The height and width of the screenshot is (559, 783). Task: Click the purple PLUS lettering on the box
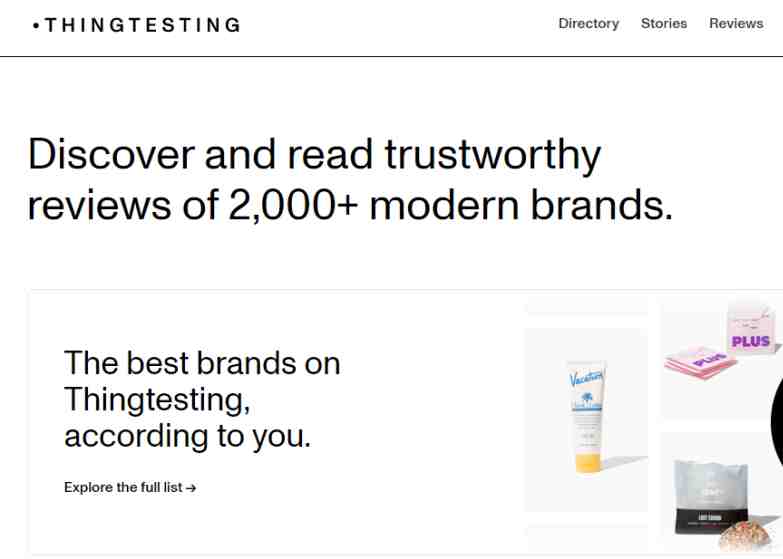tap(751, 342)
